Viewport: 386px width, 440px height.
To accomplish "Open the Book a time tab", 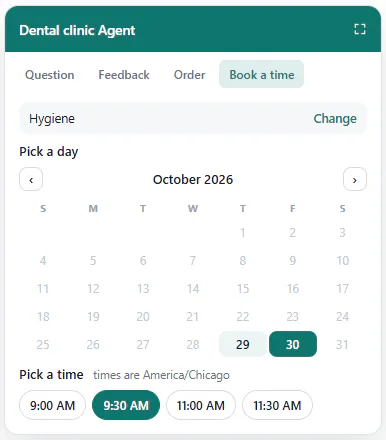I will click(262, 74).
